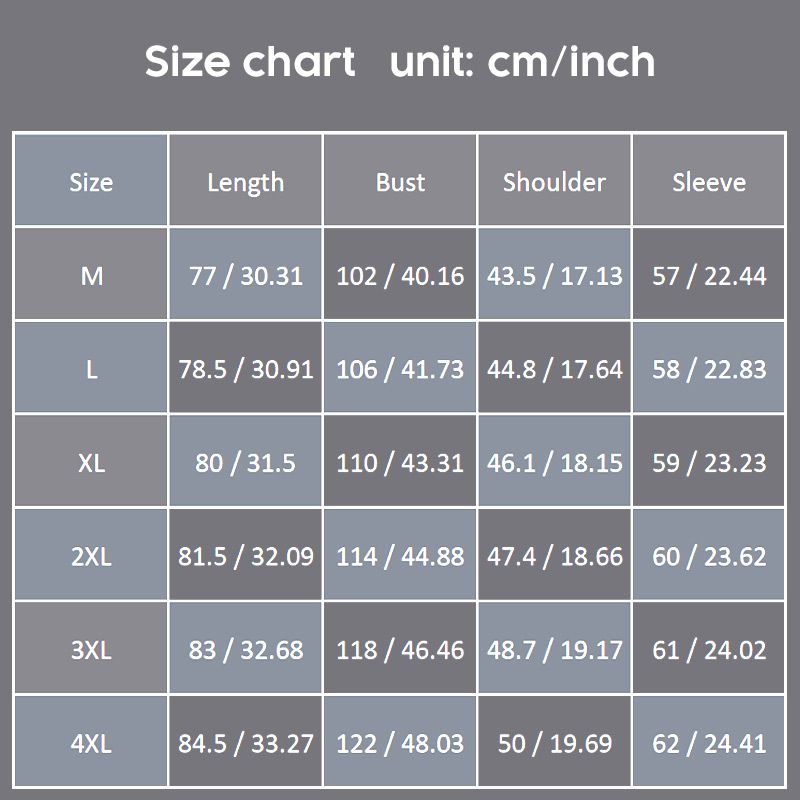Select the Length column header

pyautogui.click(x=246, y=181)
